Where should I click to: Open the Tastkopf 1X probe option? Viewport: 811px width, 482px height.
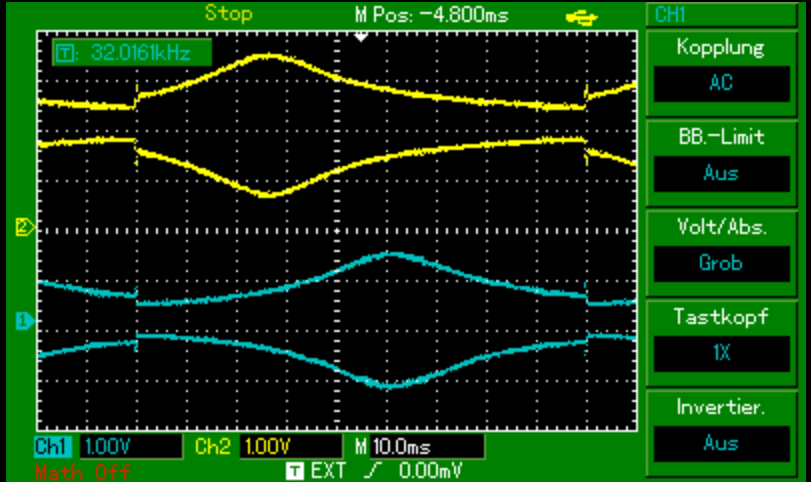pyautogui.click(x=720, y=353)
